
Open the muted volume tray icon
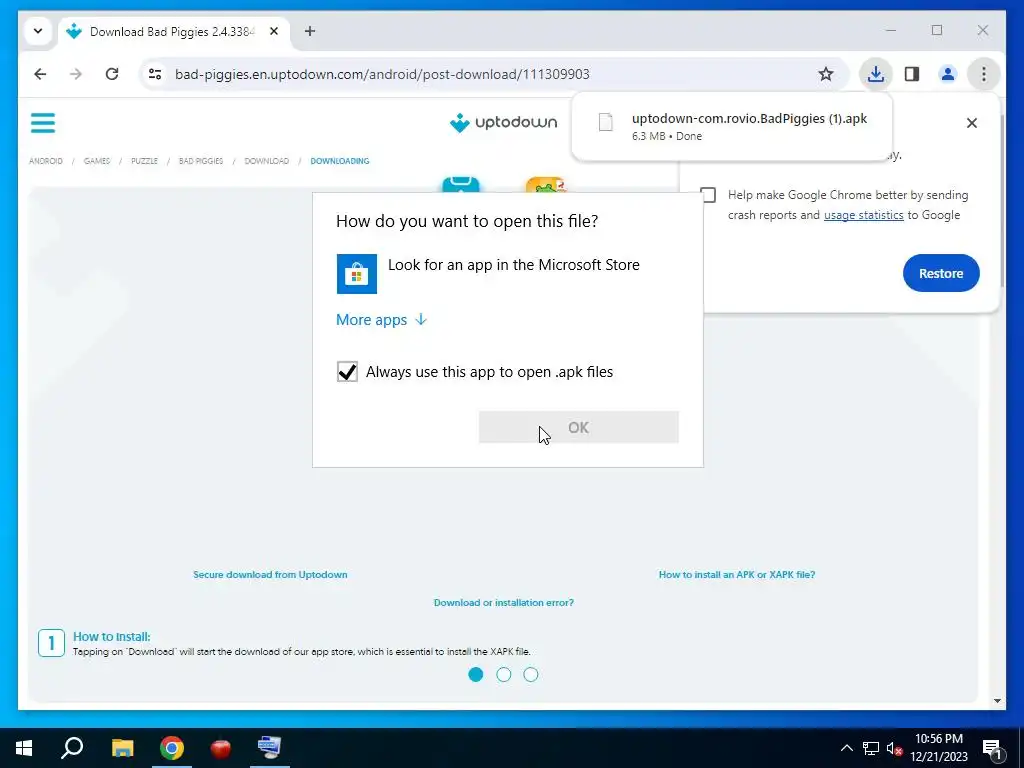point(895,748)
